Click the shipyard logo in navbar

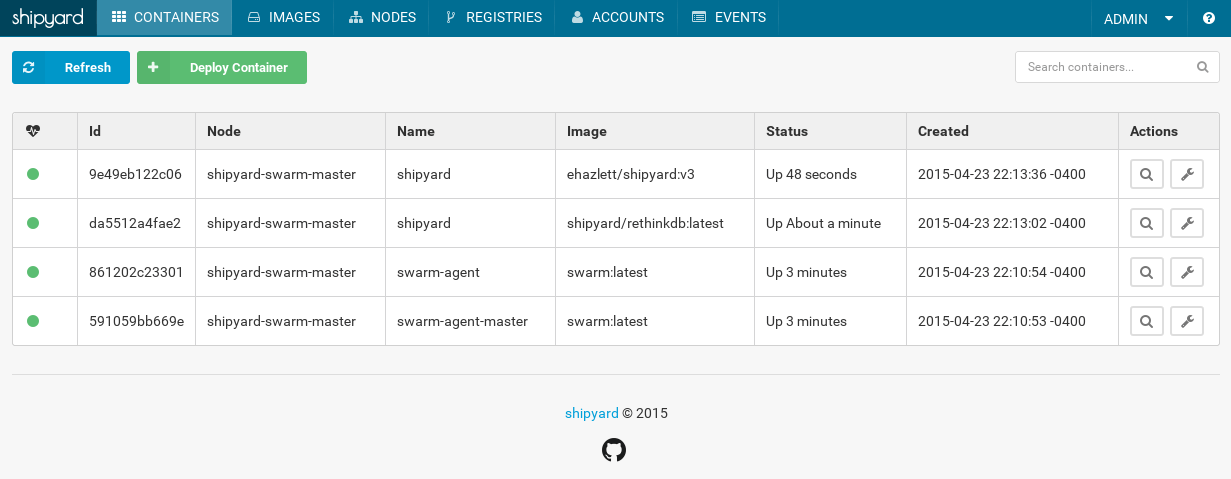tap(48, 17)
